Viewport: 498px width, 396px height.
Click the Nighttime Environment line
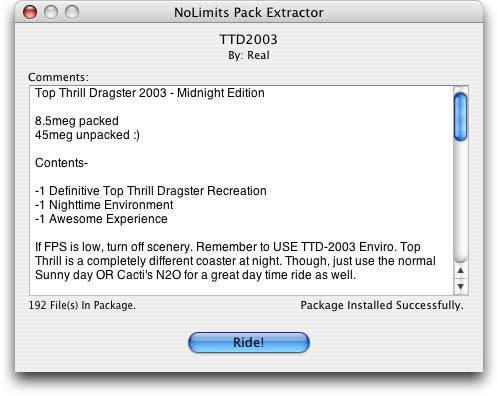[104, 205]
